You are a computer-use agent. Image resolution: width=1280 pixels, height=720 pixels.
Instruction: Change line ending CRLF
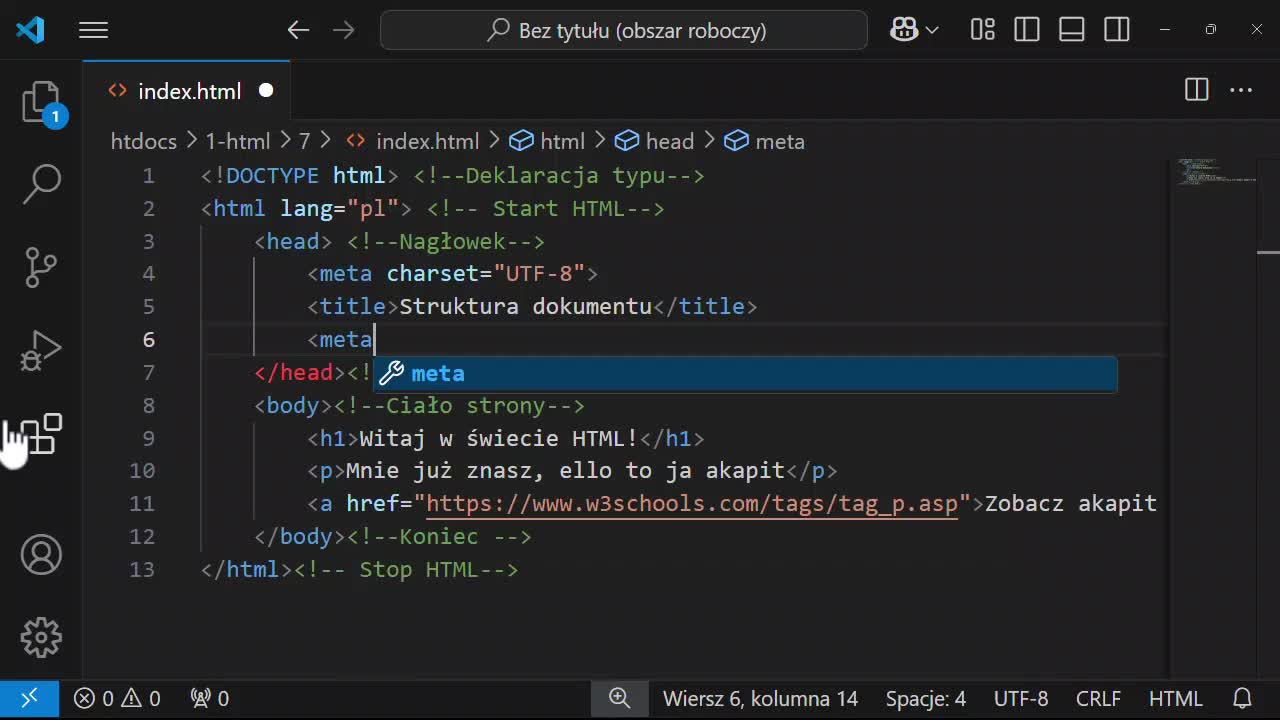[1098, 699]
